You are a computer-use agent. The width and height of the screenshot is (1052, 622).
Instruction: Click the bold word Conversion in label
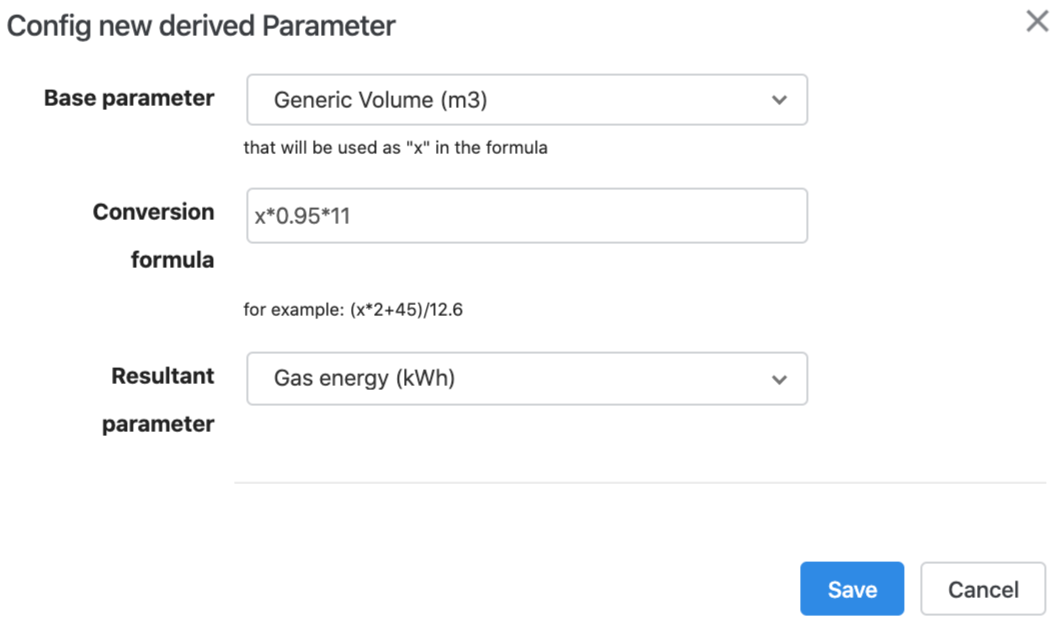[x=154, y=212]
